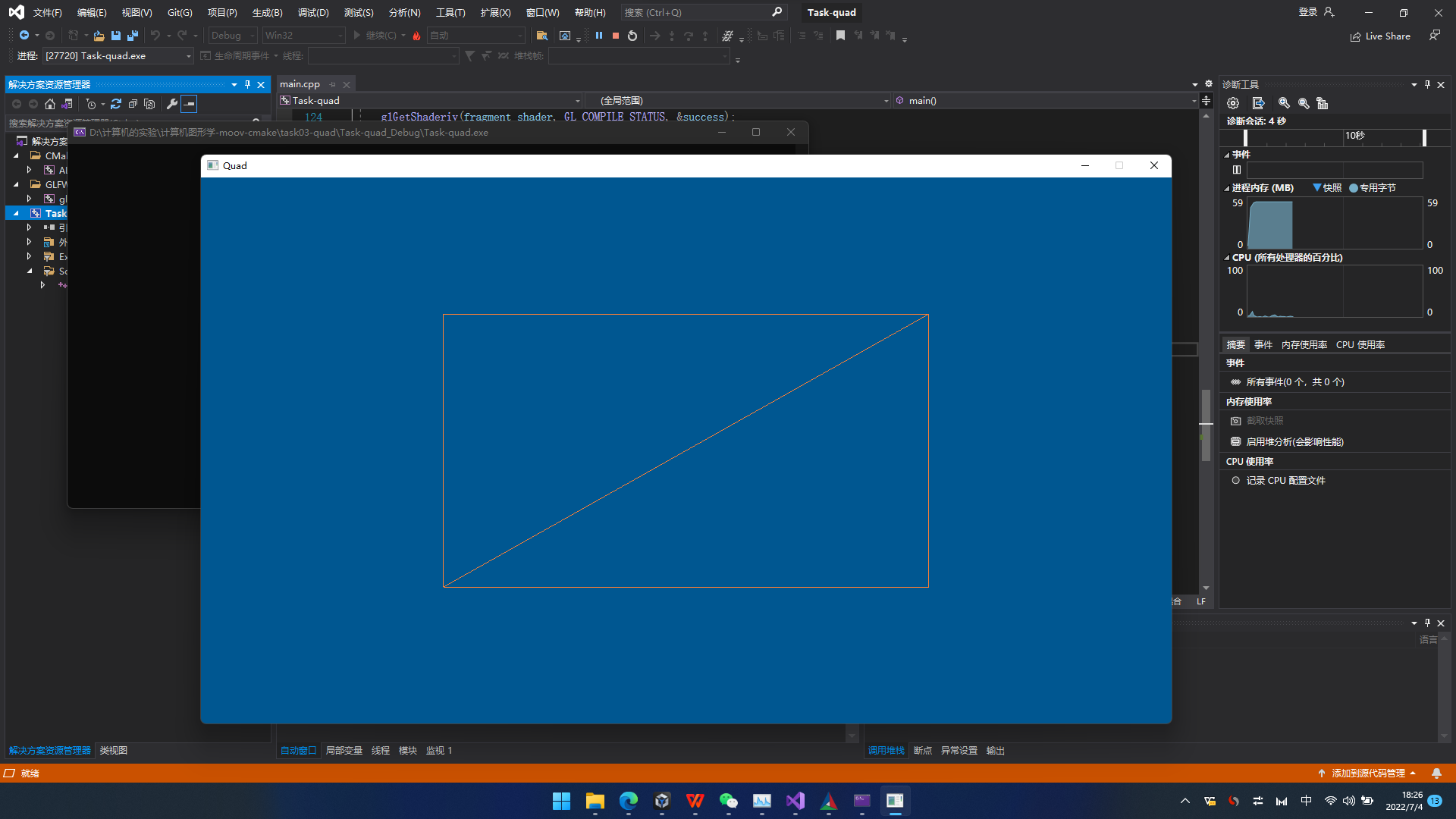This screenshot has width=1456, height=819.
Task: Stop debugging with red square button
Action: tap(616, 36)
